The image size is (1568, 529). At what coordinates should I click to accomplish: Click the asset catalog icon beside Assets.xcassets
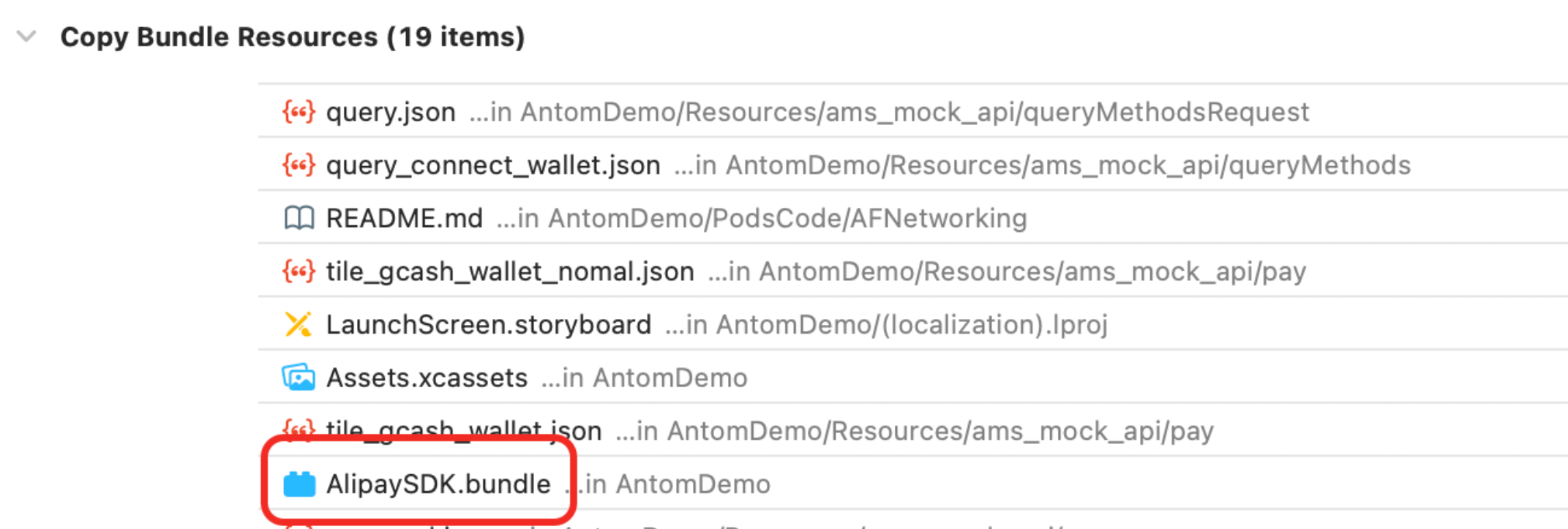tap(299, 378)
